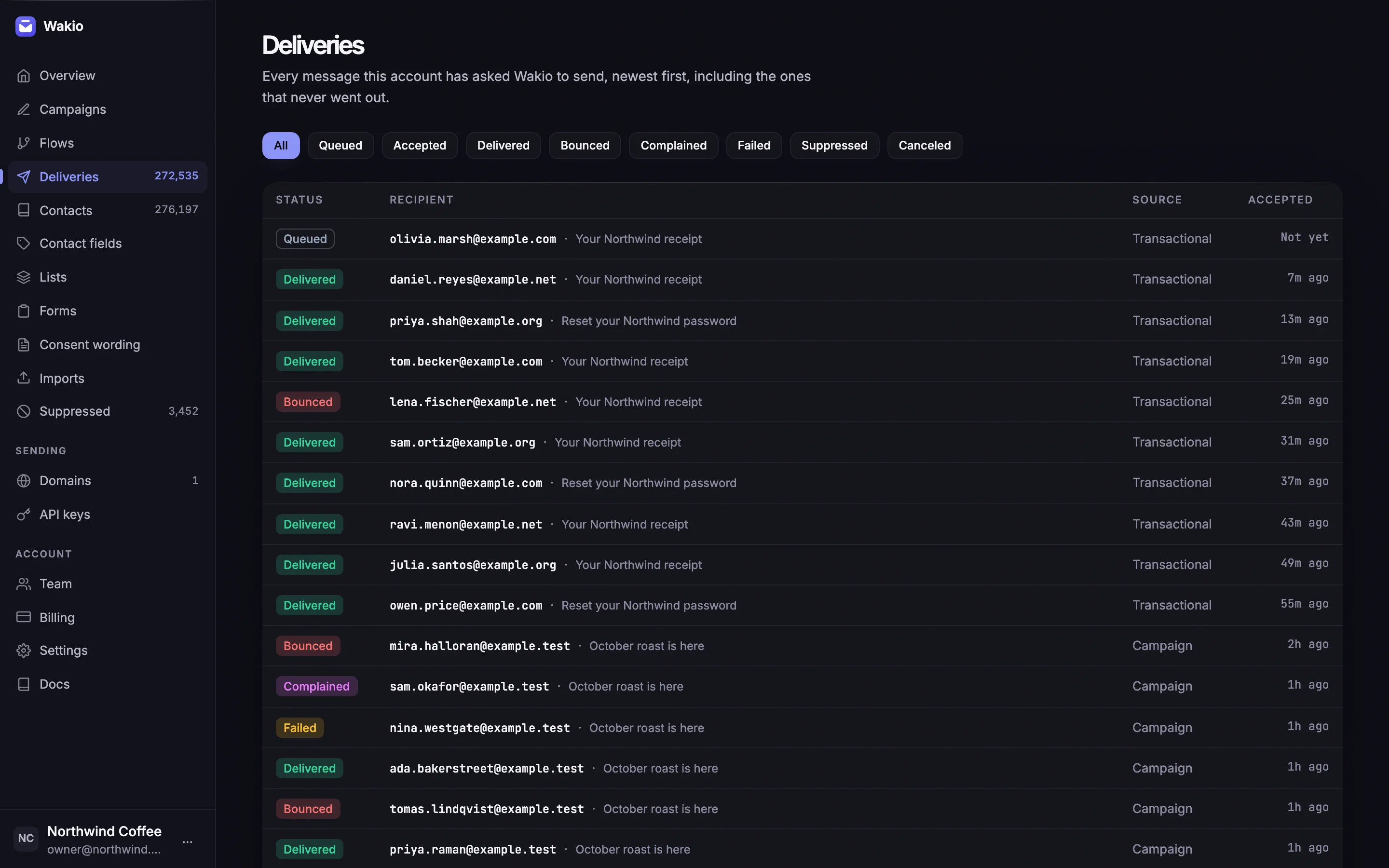
Task: Click the RECIPIENT column header
Action: click(x=422, y=200)
